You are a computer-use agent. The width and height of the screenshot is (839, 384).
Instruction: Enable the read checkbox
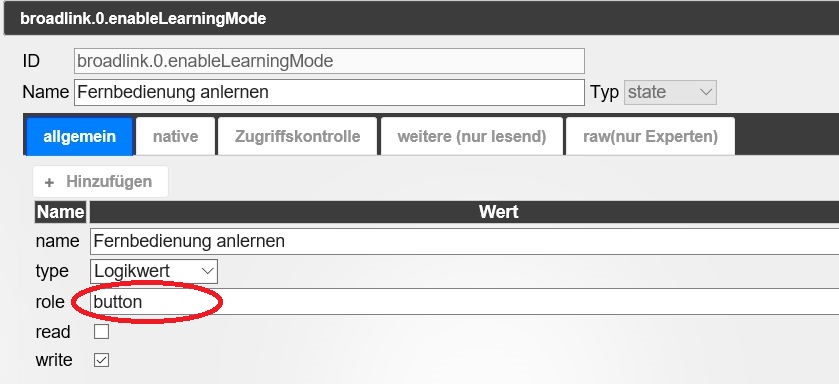pyautogui.click(x=101, y=332)
